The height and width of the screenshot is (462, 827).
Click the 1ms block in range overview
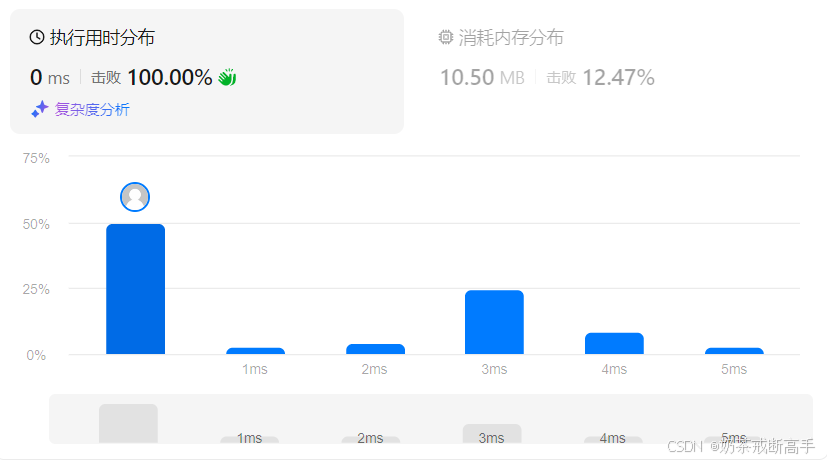tap(249, 439)
